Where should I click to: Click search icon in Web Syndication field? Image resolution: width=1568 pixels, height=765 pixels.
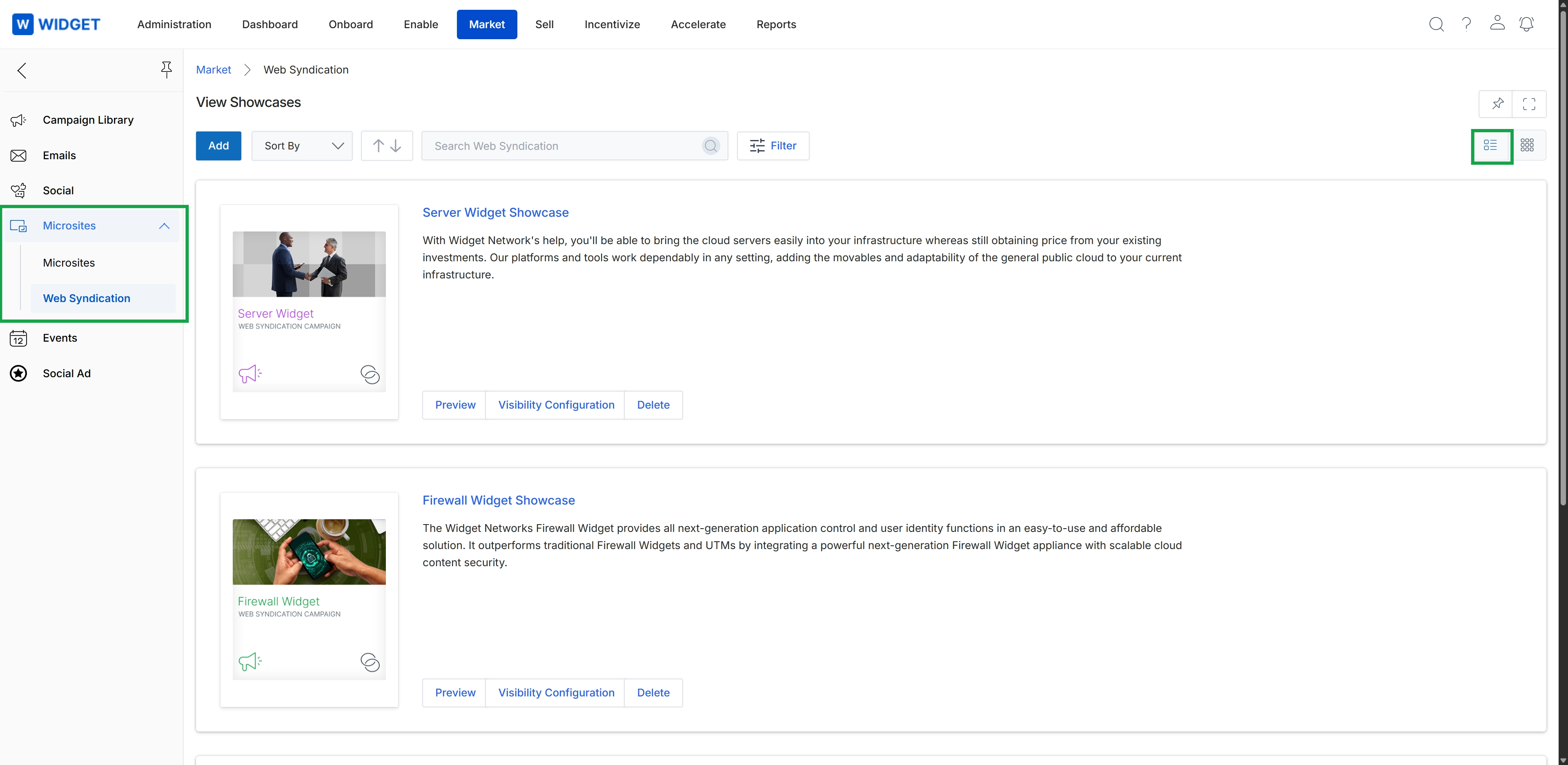coord(710,146)
